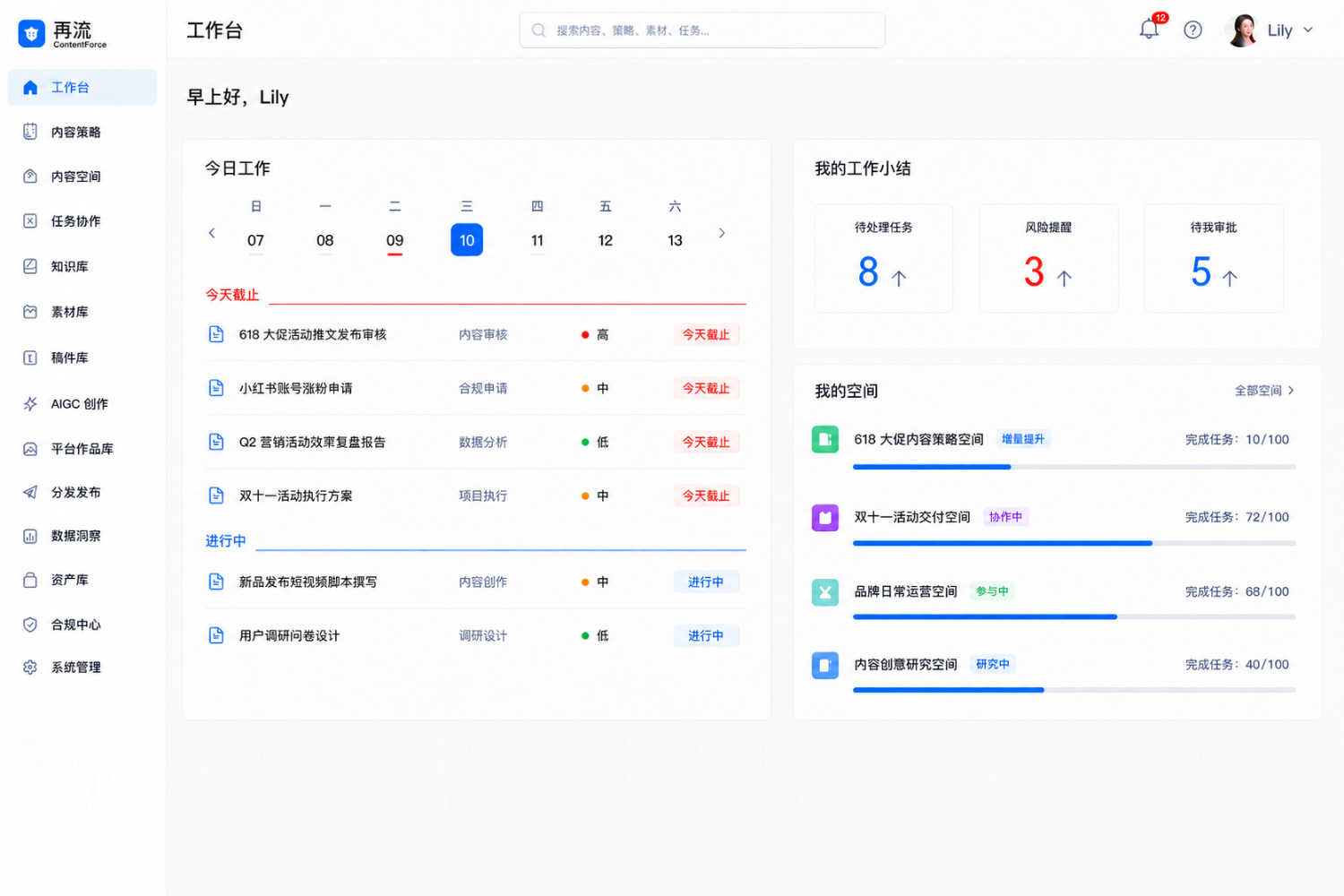Select highlighted date 10
Screen dimensions: 1344x896
pyautogui.click(x=467, y=240)
